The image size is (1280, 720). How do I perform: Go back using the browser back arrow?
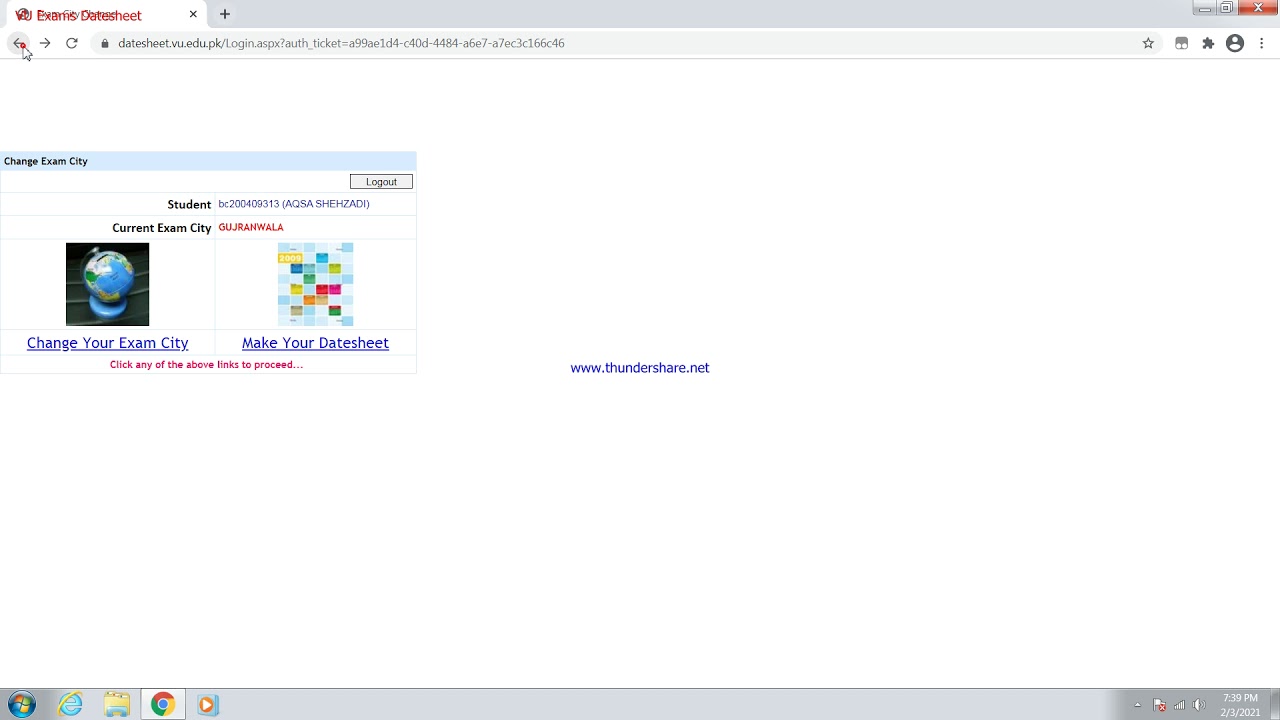pos(19,43)
